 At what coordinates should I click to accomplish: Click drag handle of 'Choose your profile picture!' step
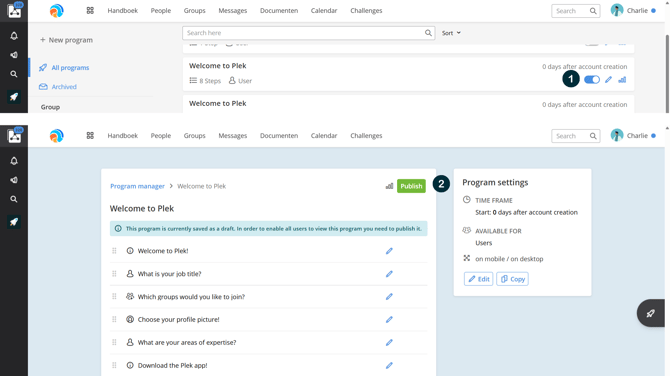pos(114,320)
